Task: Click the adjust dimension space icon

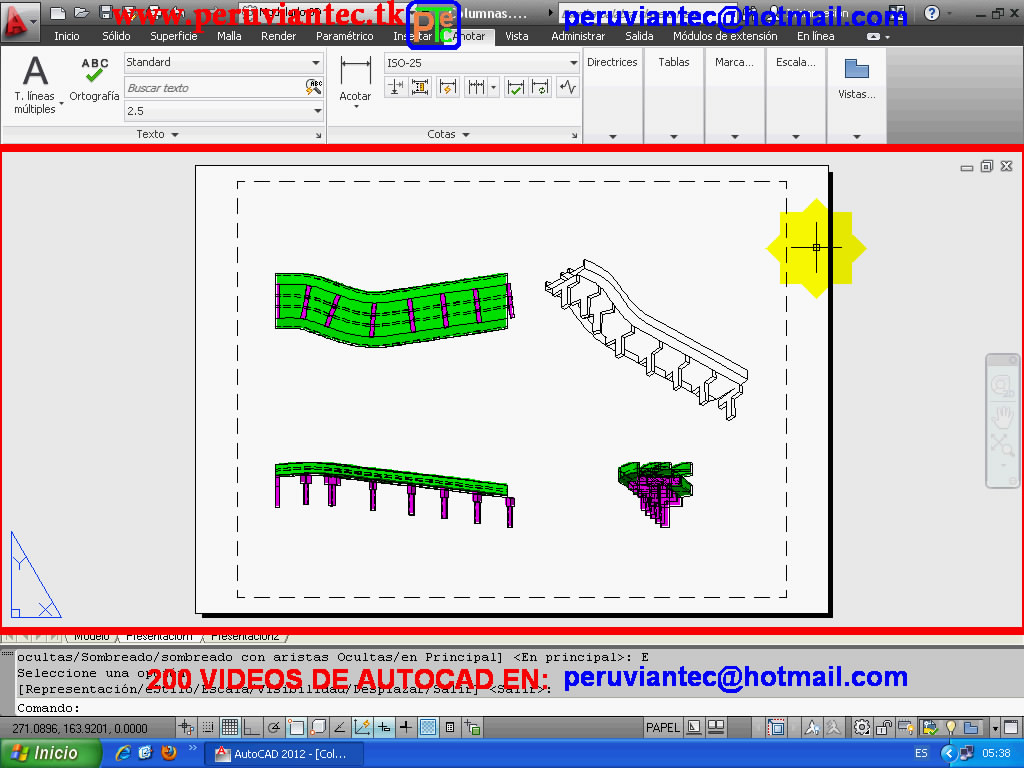Action: [x=420, y=87]
